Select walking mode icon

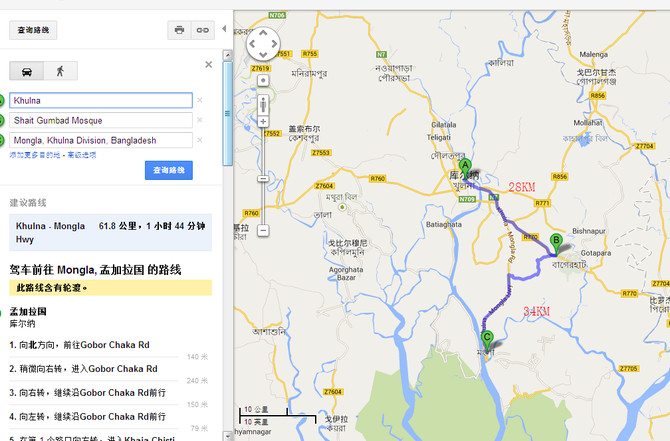[60, 71]
